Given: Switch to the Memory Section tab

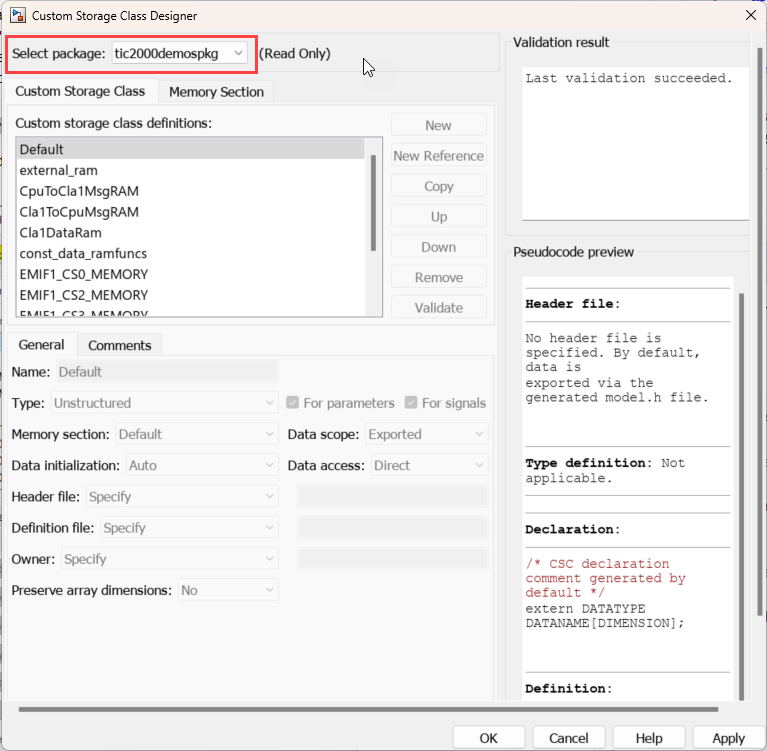Looking at the screenshot, I should tap(216, 92).
